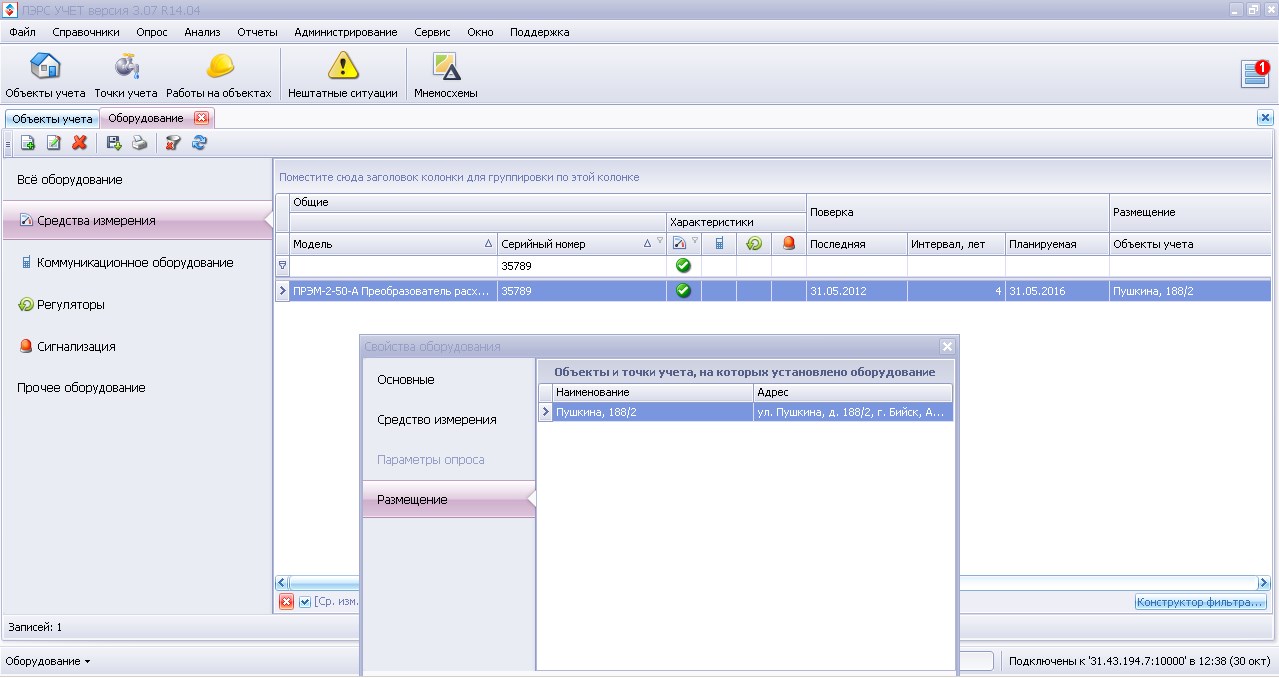
Task: Add new equipment record toolbar icon
Action: pyautogui.click(x=28, y=143)
